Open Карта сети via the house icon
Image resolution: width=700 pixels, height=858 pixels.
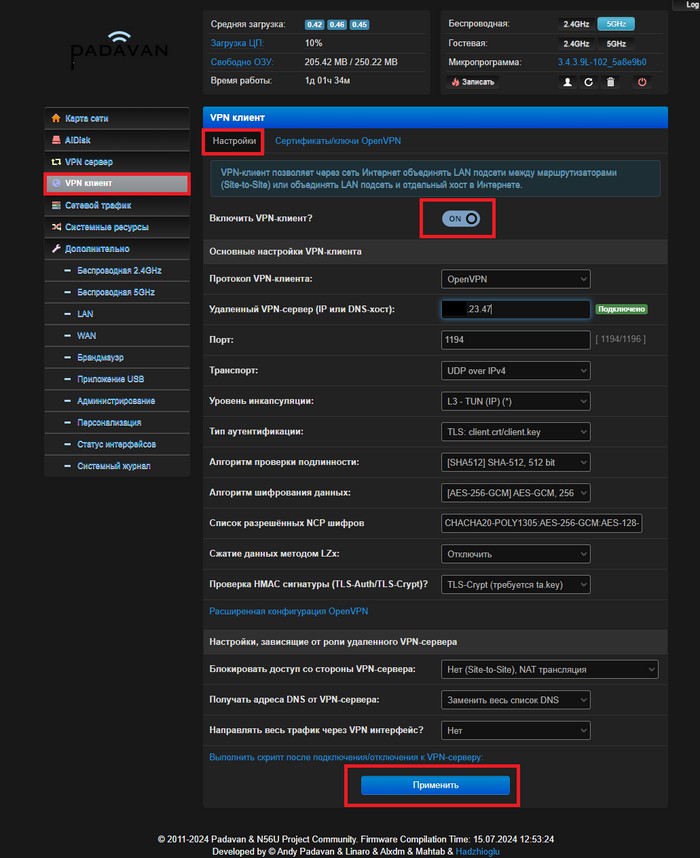pyautogui.click(x=57, y=119)
